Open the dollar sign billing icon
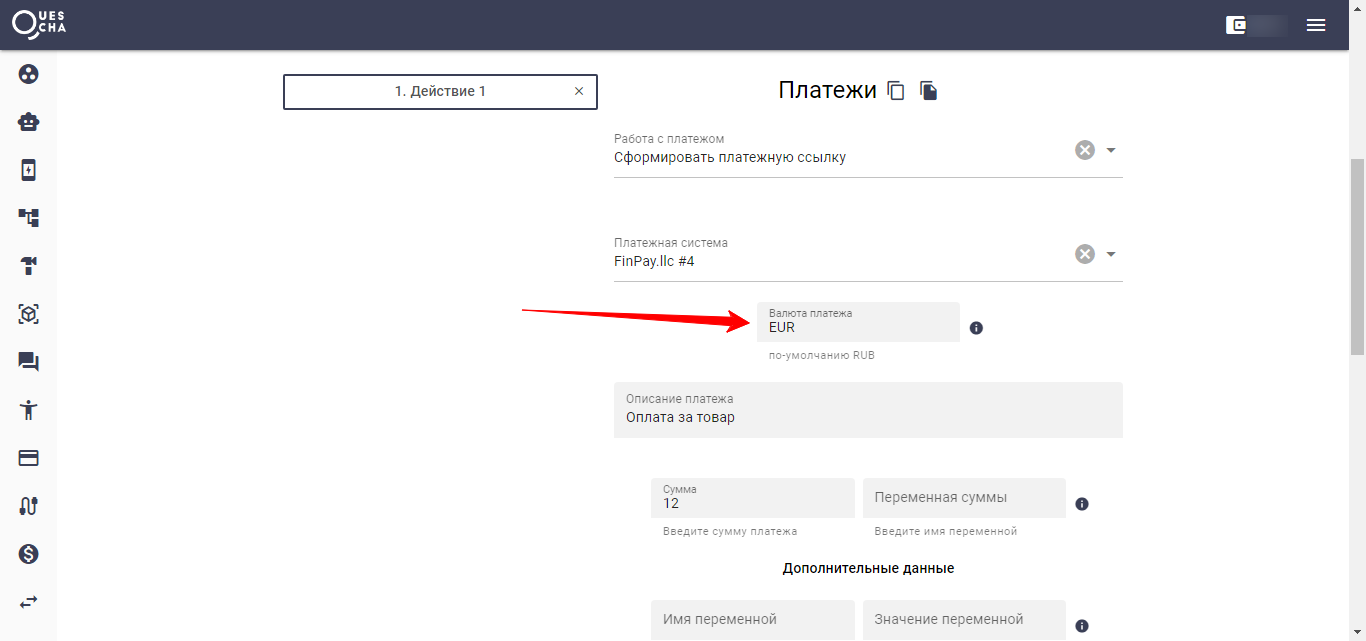This screenshot has height=641, width=1366. coord(27,553)
